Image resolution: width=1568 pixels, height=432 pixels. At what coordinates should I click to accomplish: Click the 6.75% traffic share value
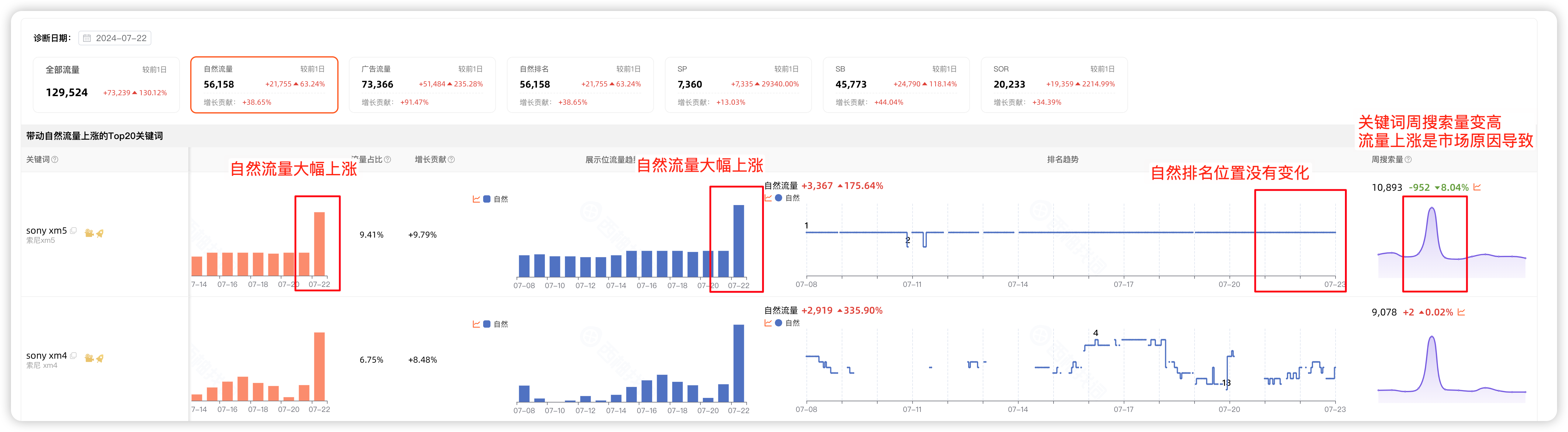(371, 360)
